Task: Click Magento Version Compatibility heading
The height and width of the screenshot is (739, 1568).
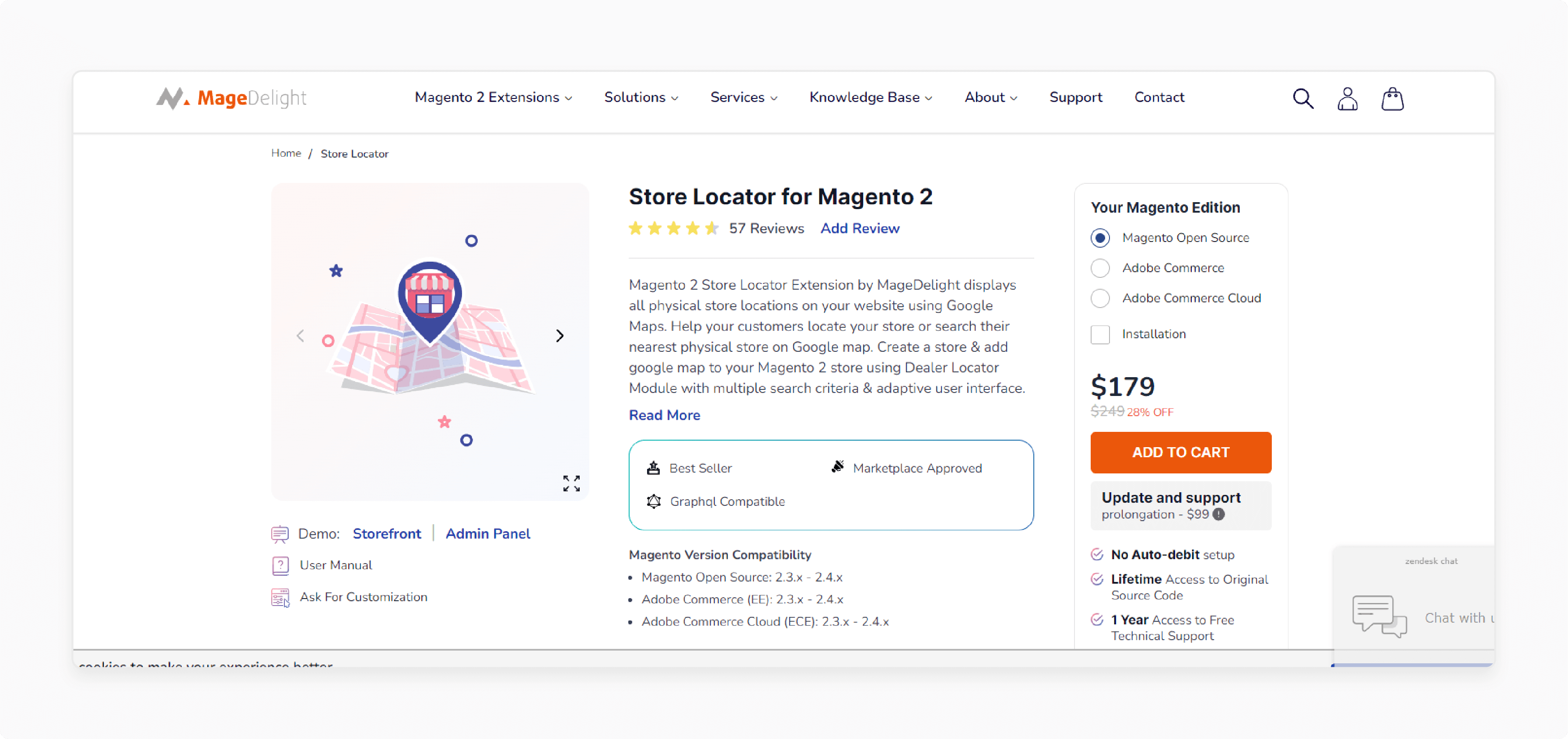Action: click(720, 554)
